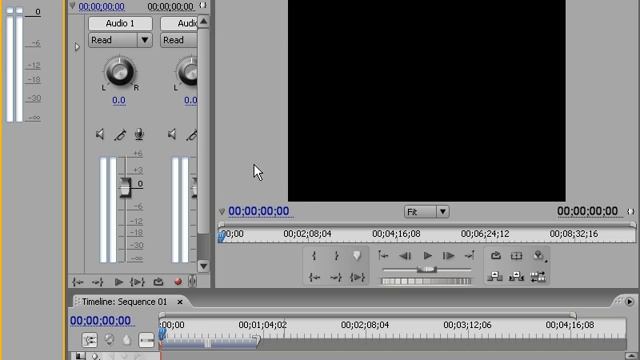Go to In Point in Audio Mixer
The width and height of the screenshot is (640, 360).
pyautogui.click(x=78, y=282)
